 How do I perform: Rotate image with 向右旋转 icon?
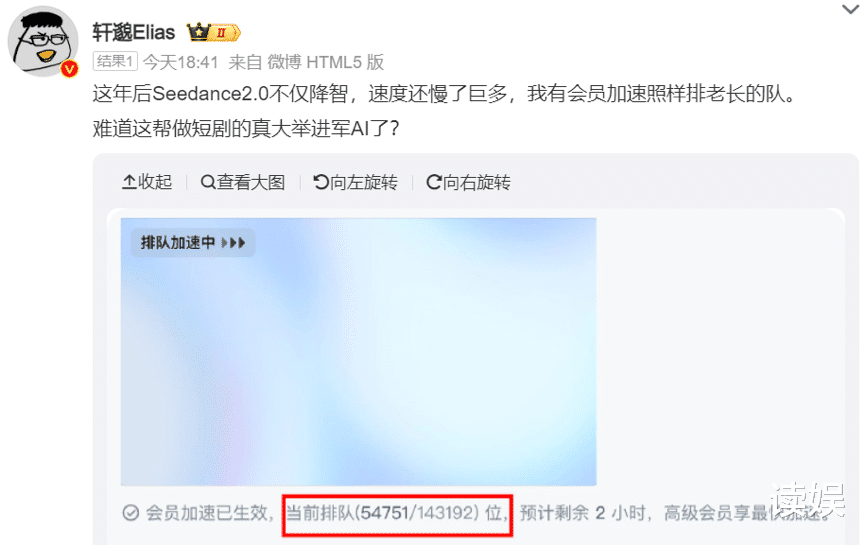(434, 182)
